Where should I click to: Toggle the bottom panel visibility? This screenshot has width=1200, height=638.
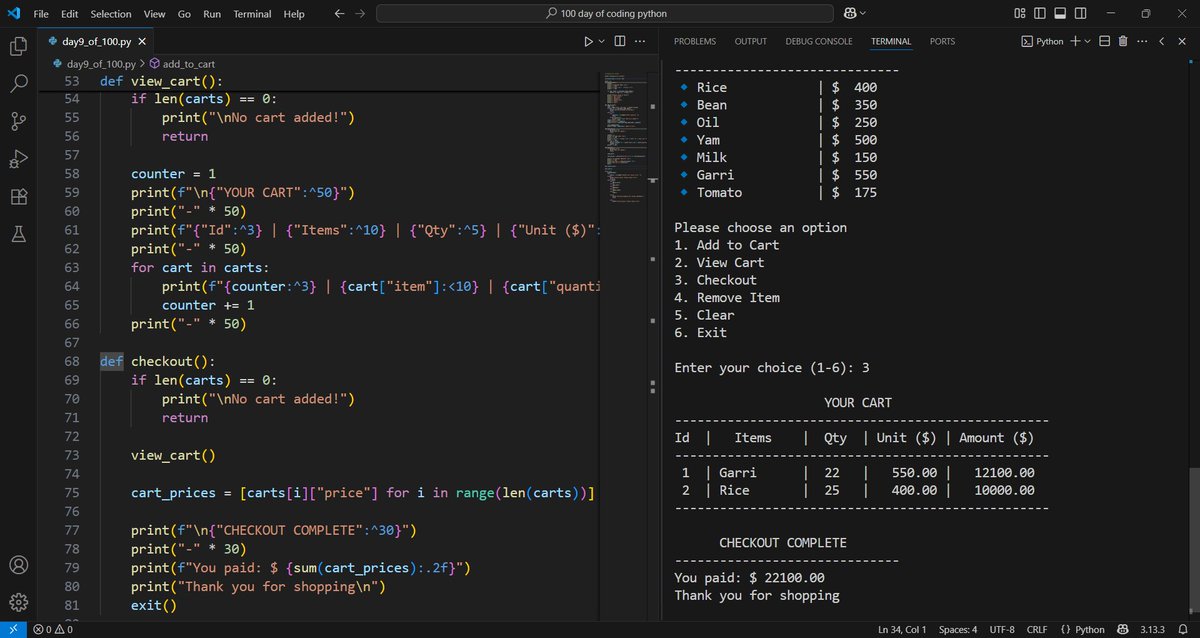point(1061,14)
